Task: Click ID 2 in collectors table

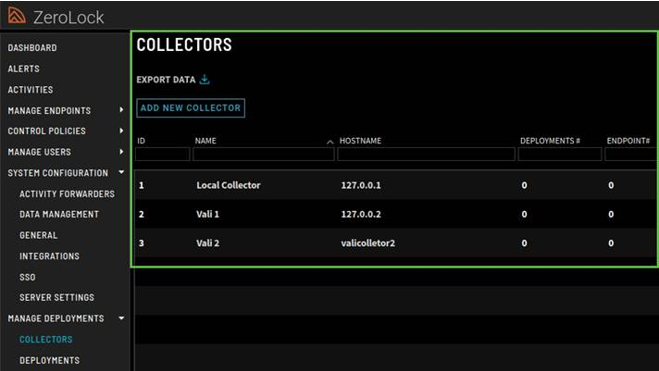Action: click(141, 214)
